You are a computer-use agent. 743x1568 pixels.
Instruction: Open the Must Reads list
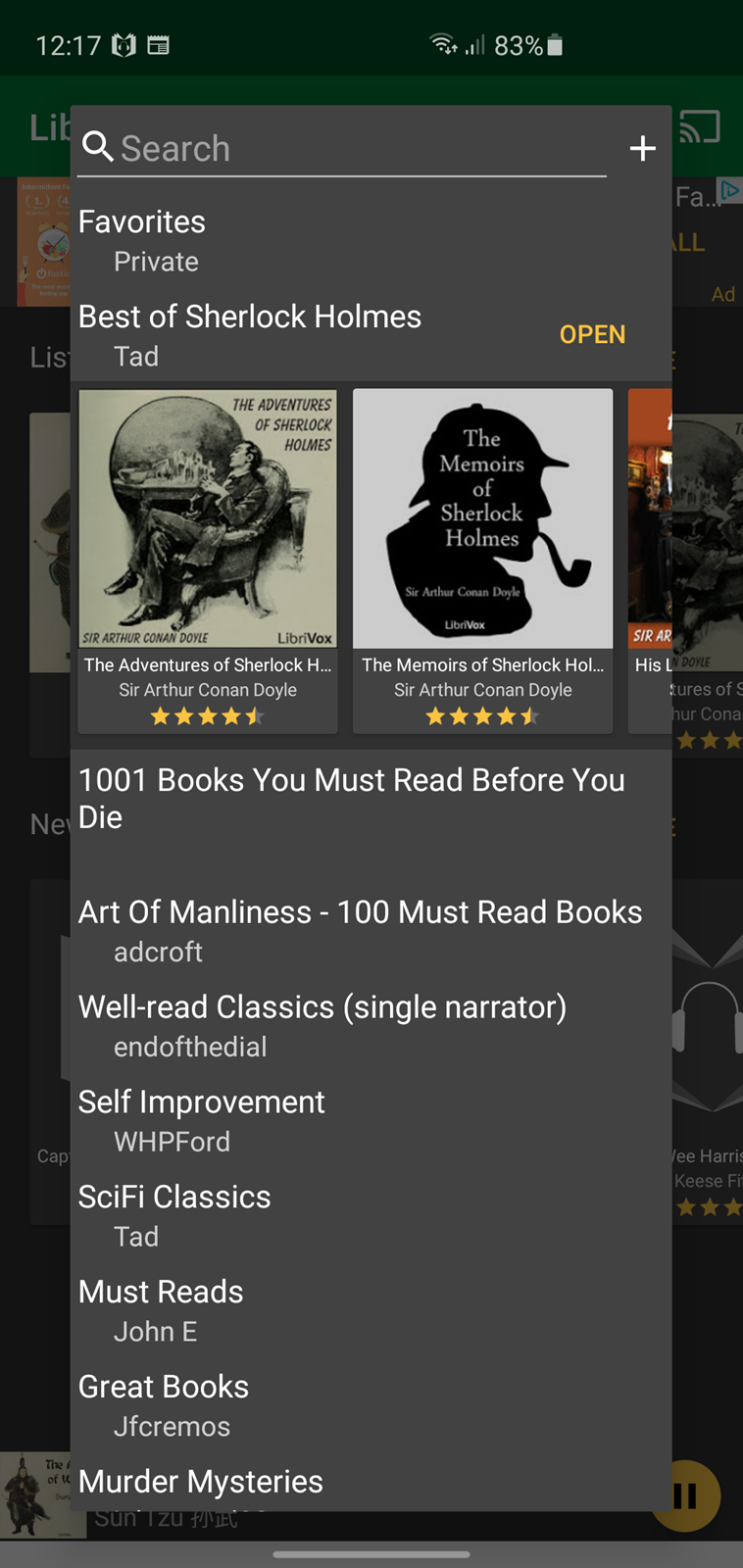[x=371, y=1311]
